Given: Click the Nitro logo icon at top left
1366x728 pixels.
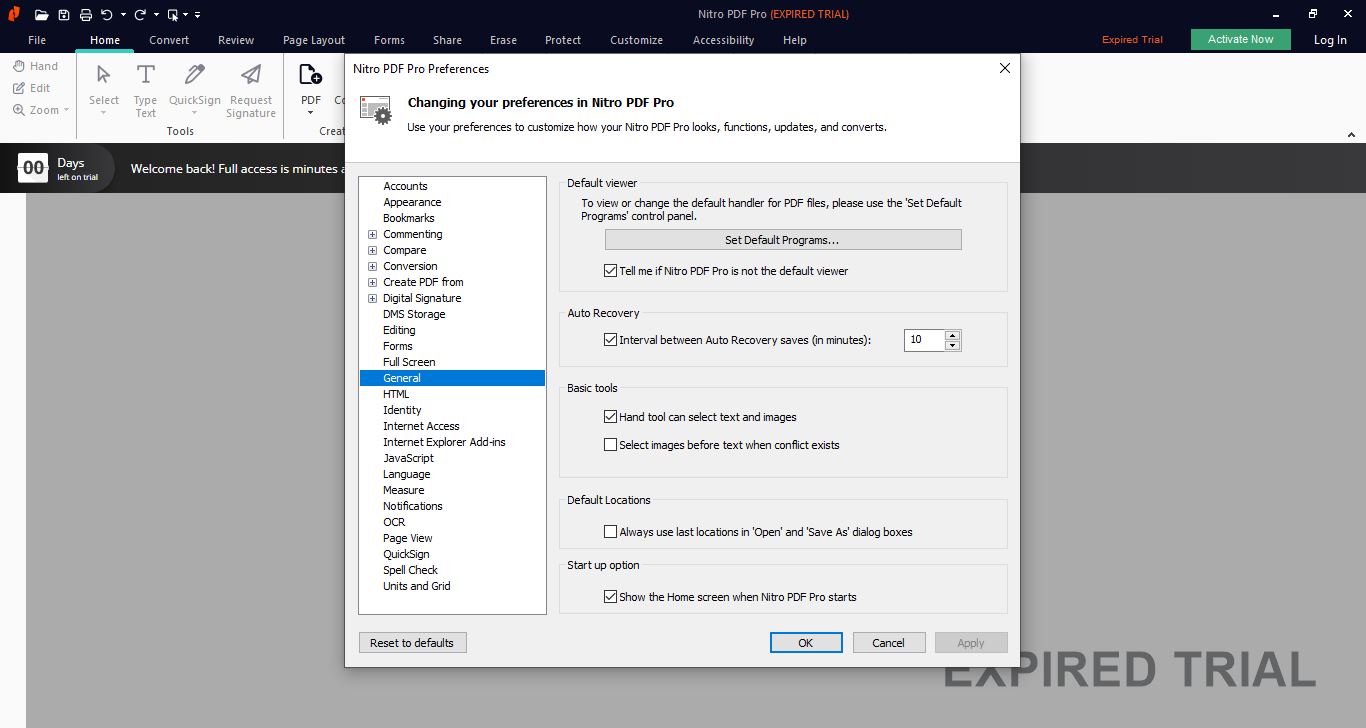Looking at the screenshot, I should point(14,14).
